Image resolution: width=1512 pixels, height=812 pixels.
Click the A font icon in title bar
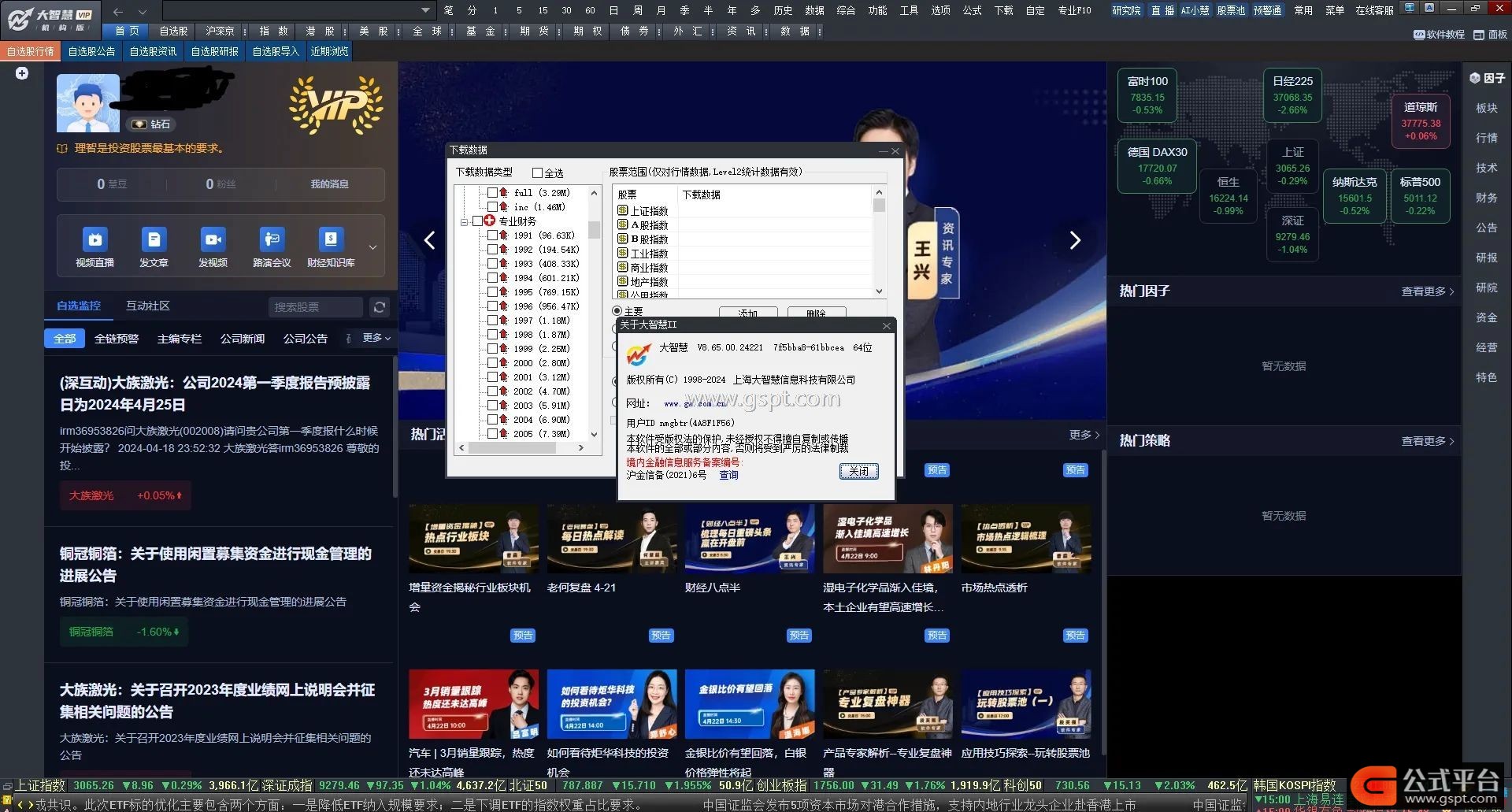tap(1429, 8)
